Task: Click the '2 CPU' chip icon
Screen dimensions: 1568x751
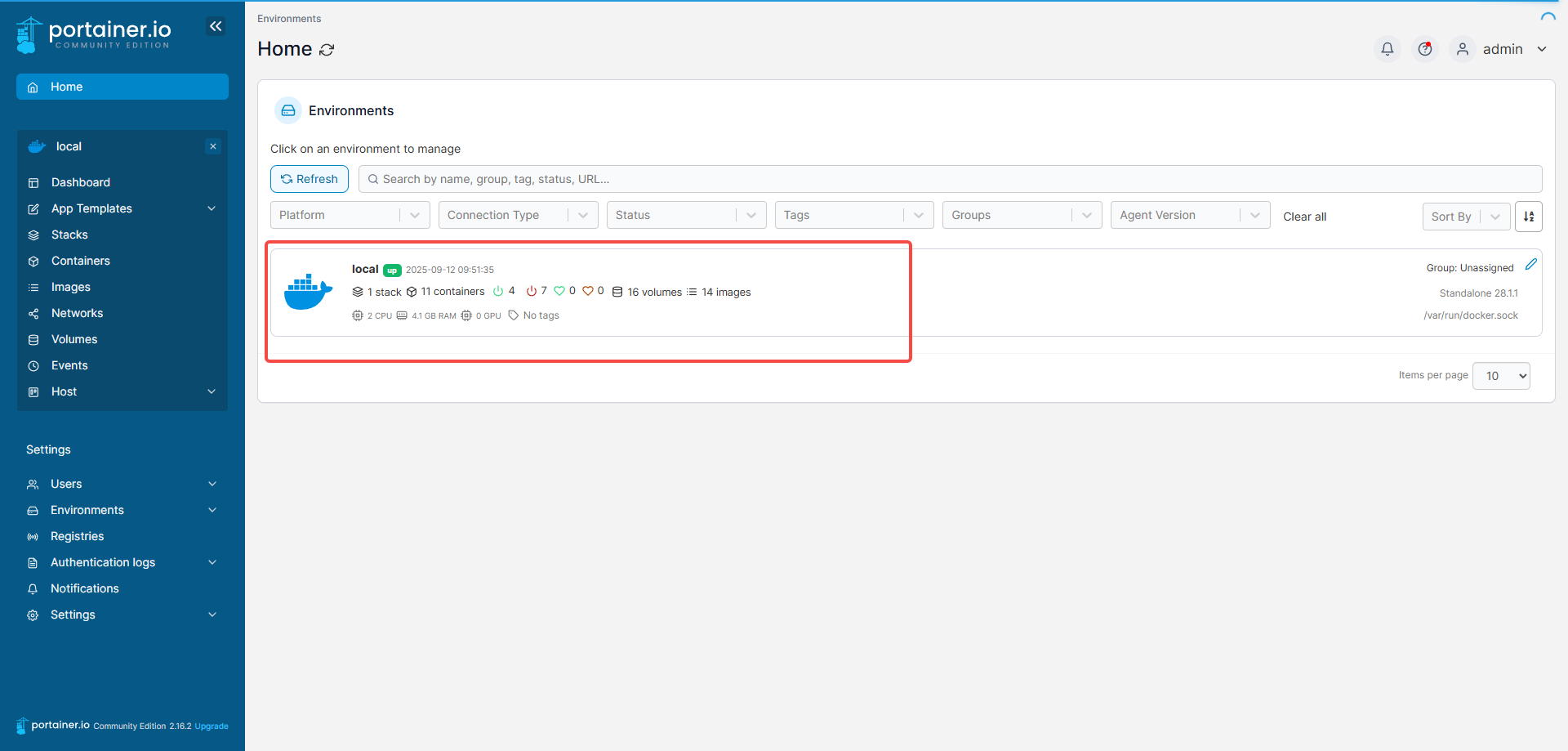Action: (x=358, y=315)
